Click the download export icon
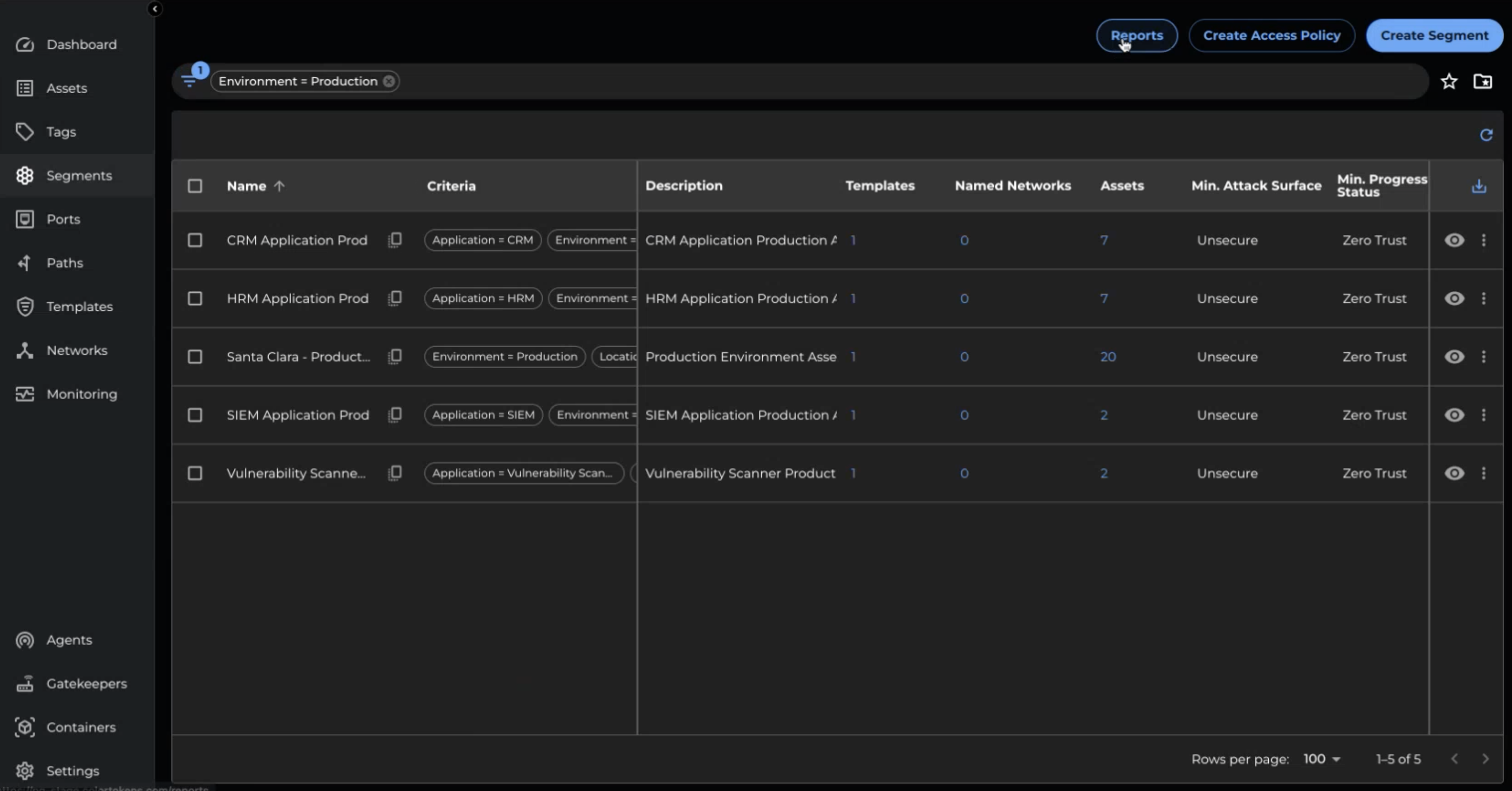Image resolution: width=1512 pixels, height=791 pixels. pyautogui.click(x=1479, y=186)
